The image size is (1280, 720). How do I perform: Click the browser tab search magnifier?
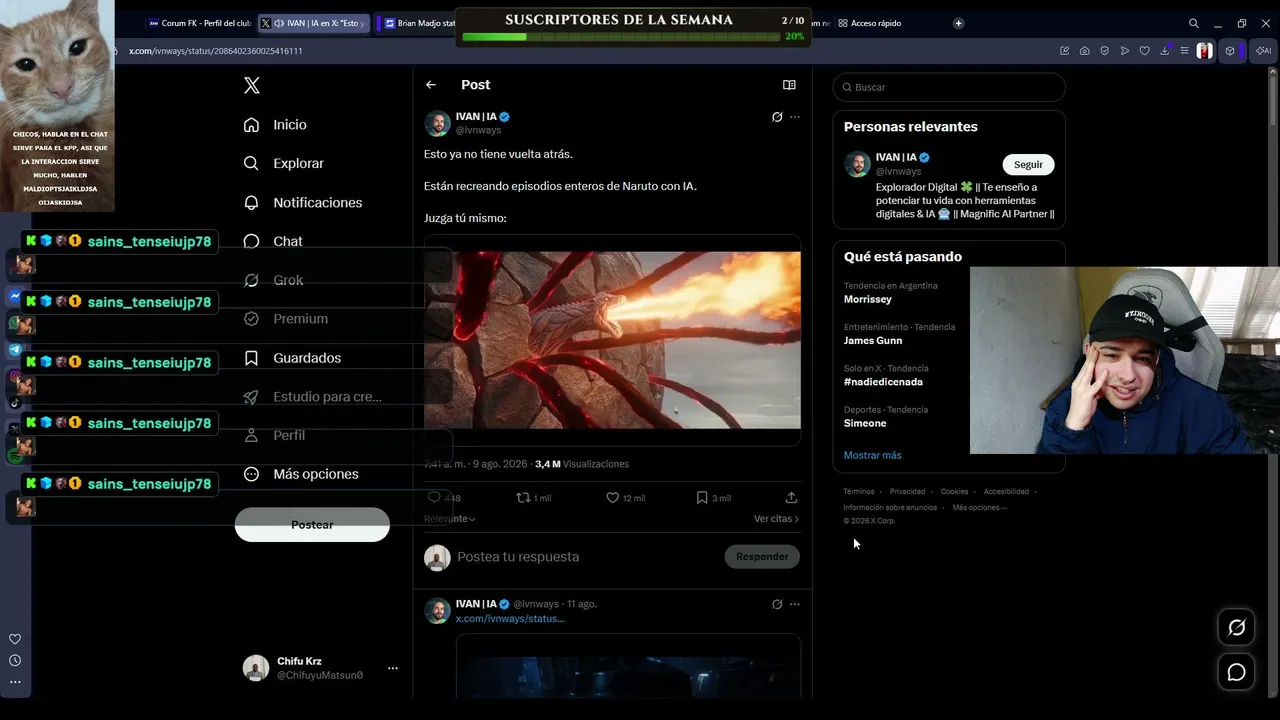1193,23
